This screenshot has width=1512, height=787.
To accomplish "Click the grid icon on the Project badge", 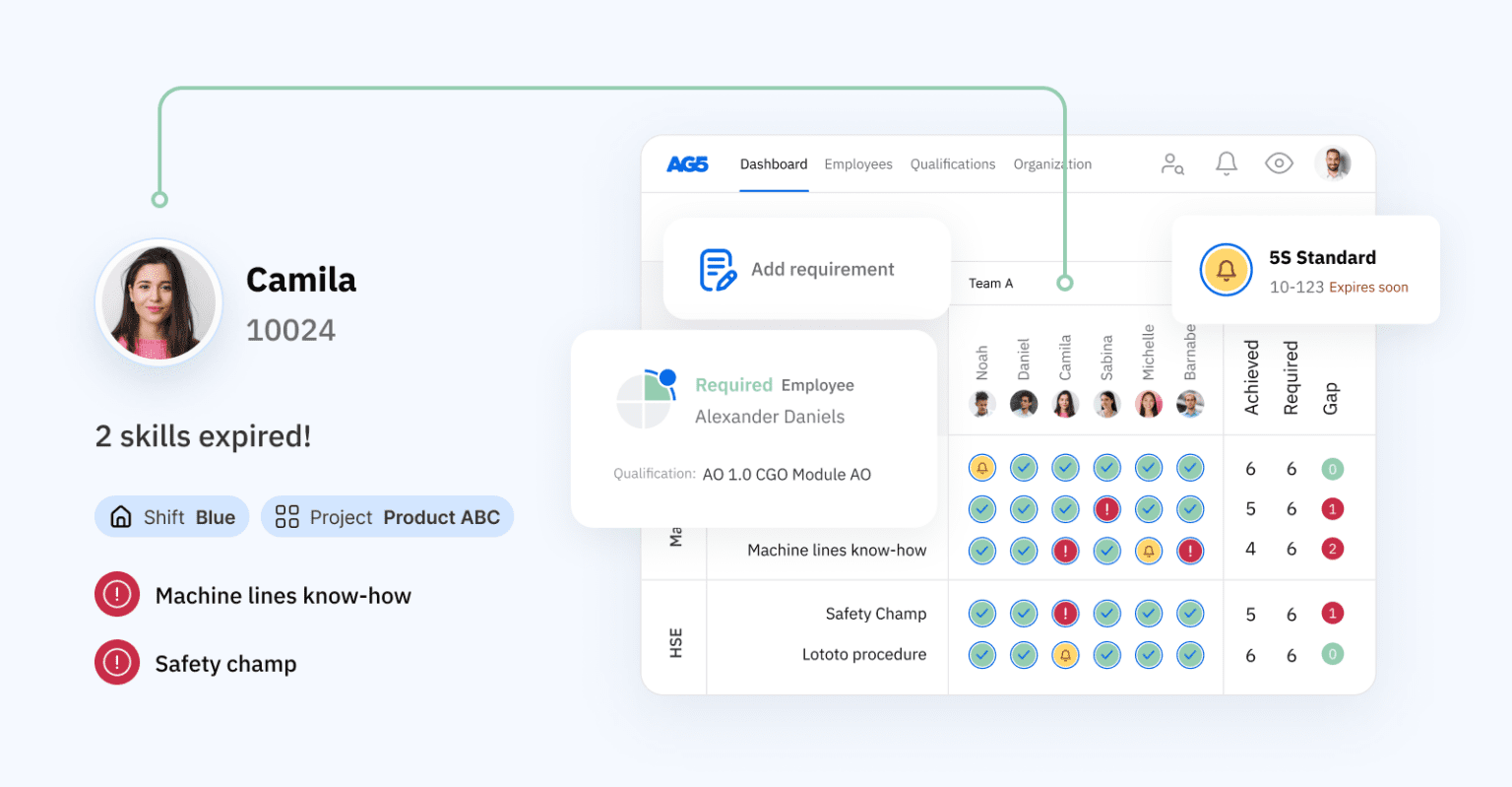I will (285, 515).
